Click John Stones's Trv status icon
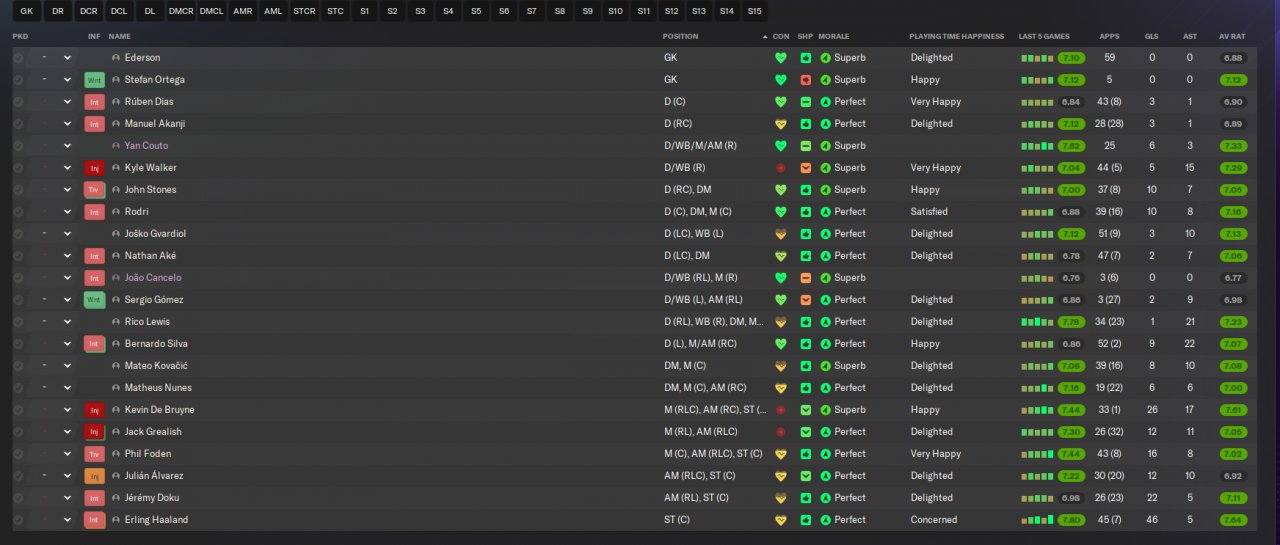 (x=94, y=190)
